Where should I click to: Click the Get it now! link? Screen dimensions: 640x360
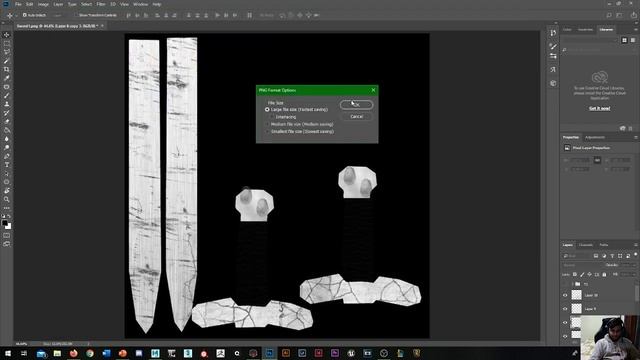(x=600, y=108)
